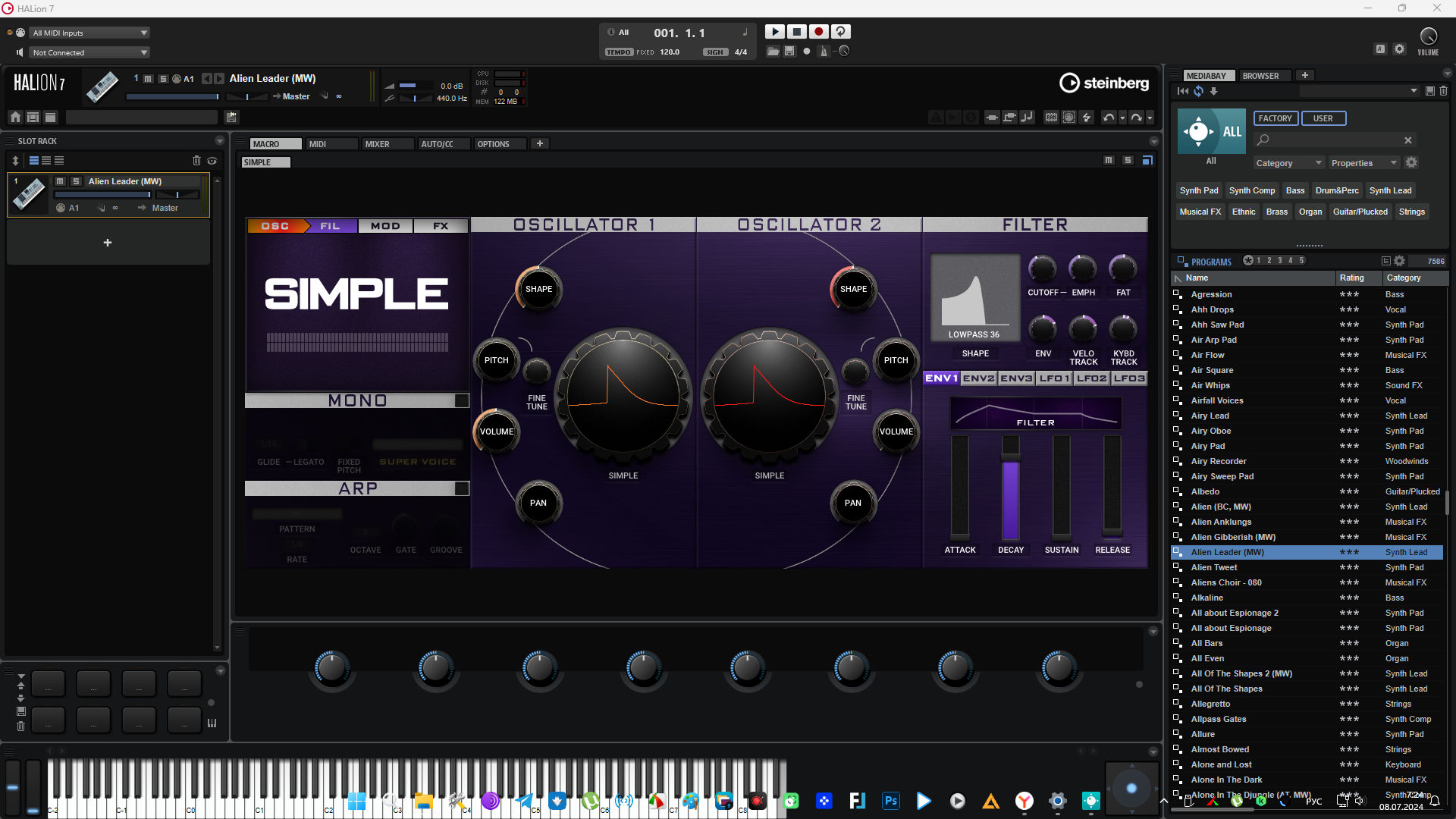Select the FIL page in Simple macro
The width and height of the screenshot is (1456, 819).
pos(330,226)
